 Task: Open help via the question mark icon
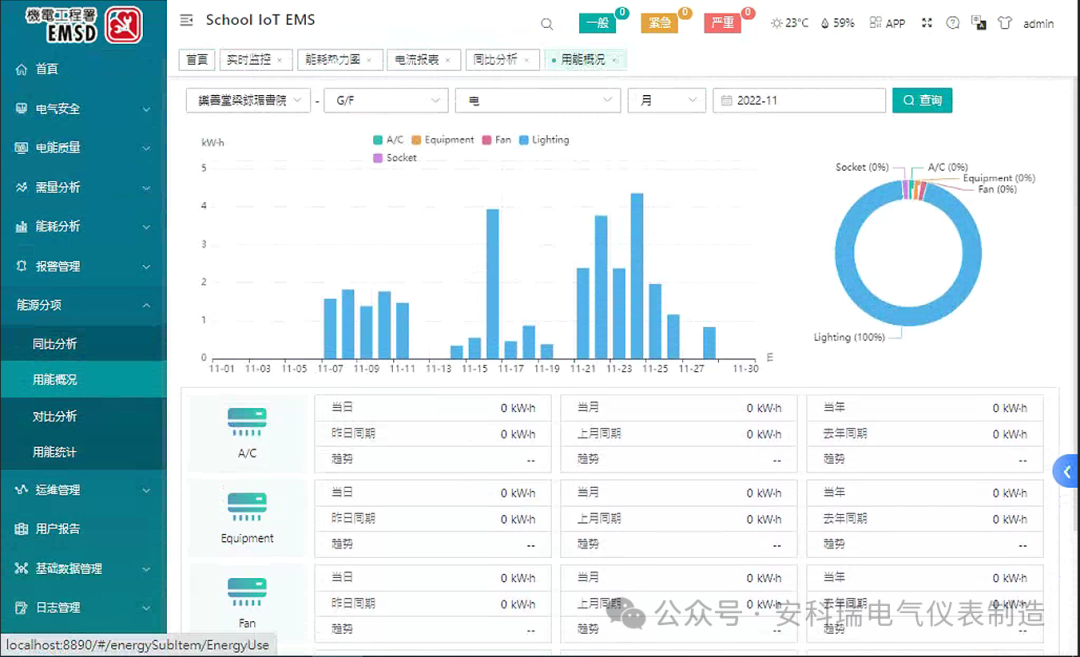[952, 23]
